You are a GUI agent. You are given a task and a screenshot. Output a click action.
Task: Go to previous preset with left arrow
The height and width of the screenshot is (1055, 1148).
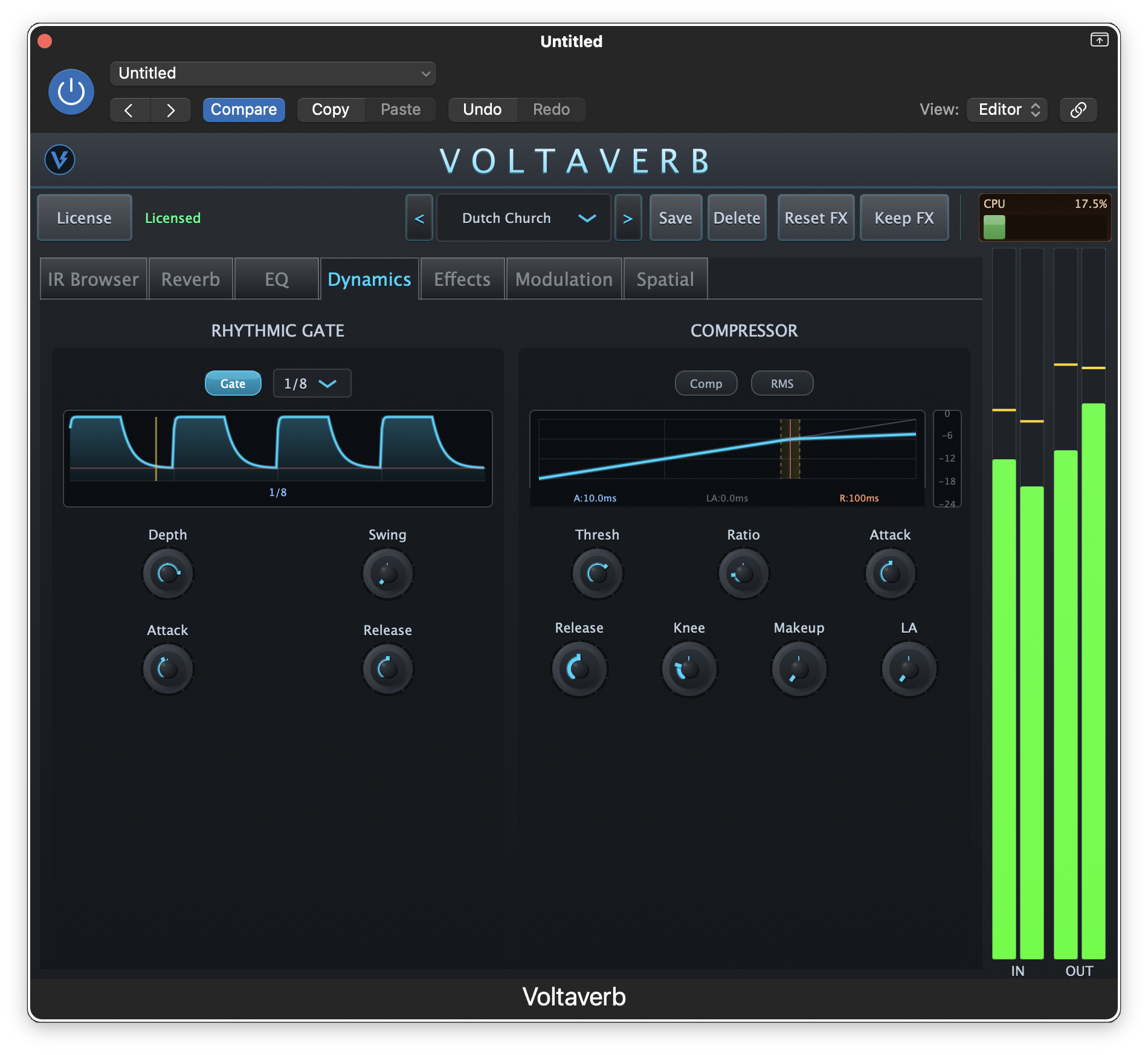(x=129, y=110)
